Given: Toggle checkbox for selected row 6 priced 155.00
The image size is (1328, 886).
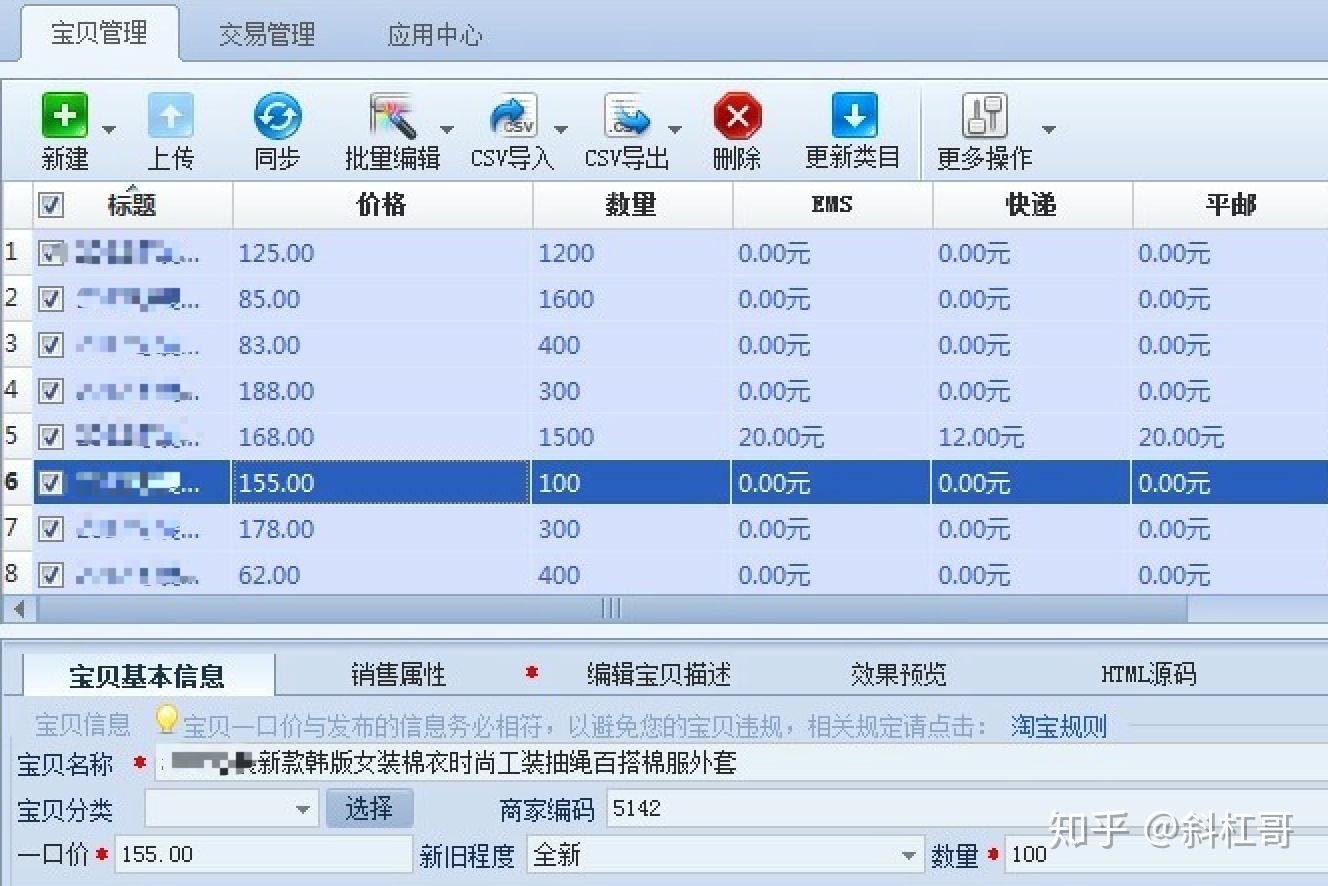Looking at the screenshot, I should (51, 483).
